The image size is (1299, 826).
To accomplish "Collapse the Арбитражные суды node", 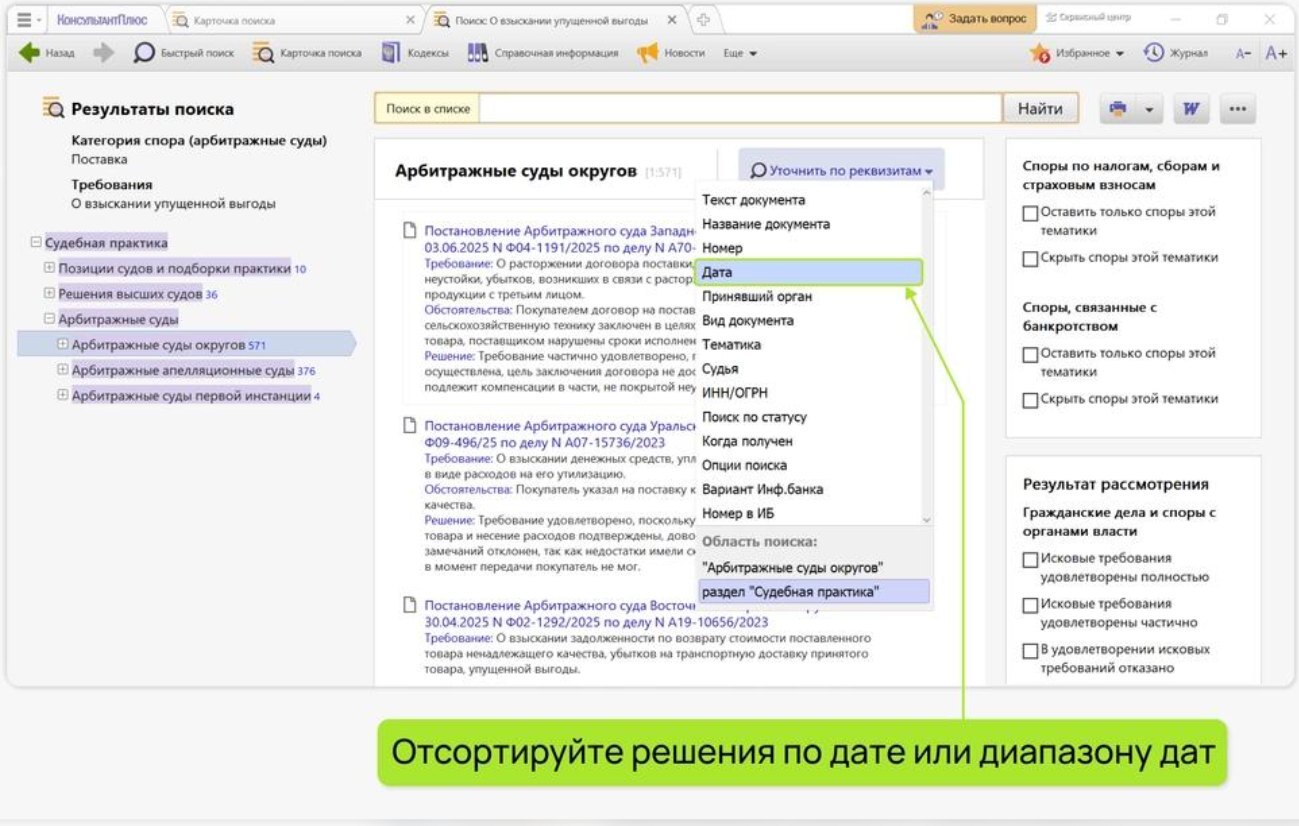I will point(49,319).
